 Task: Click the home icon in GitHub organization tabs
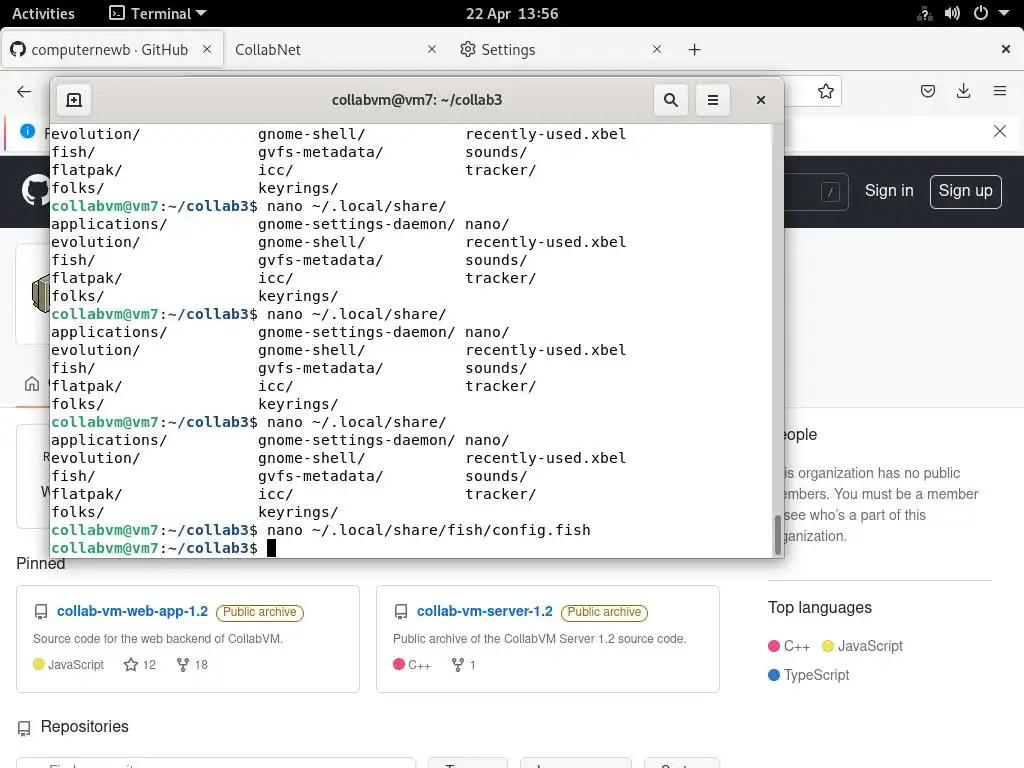(31, 383)
